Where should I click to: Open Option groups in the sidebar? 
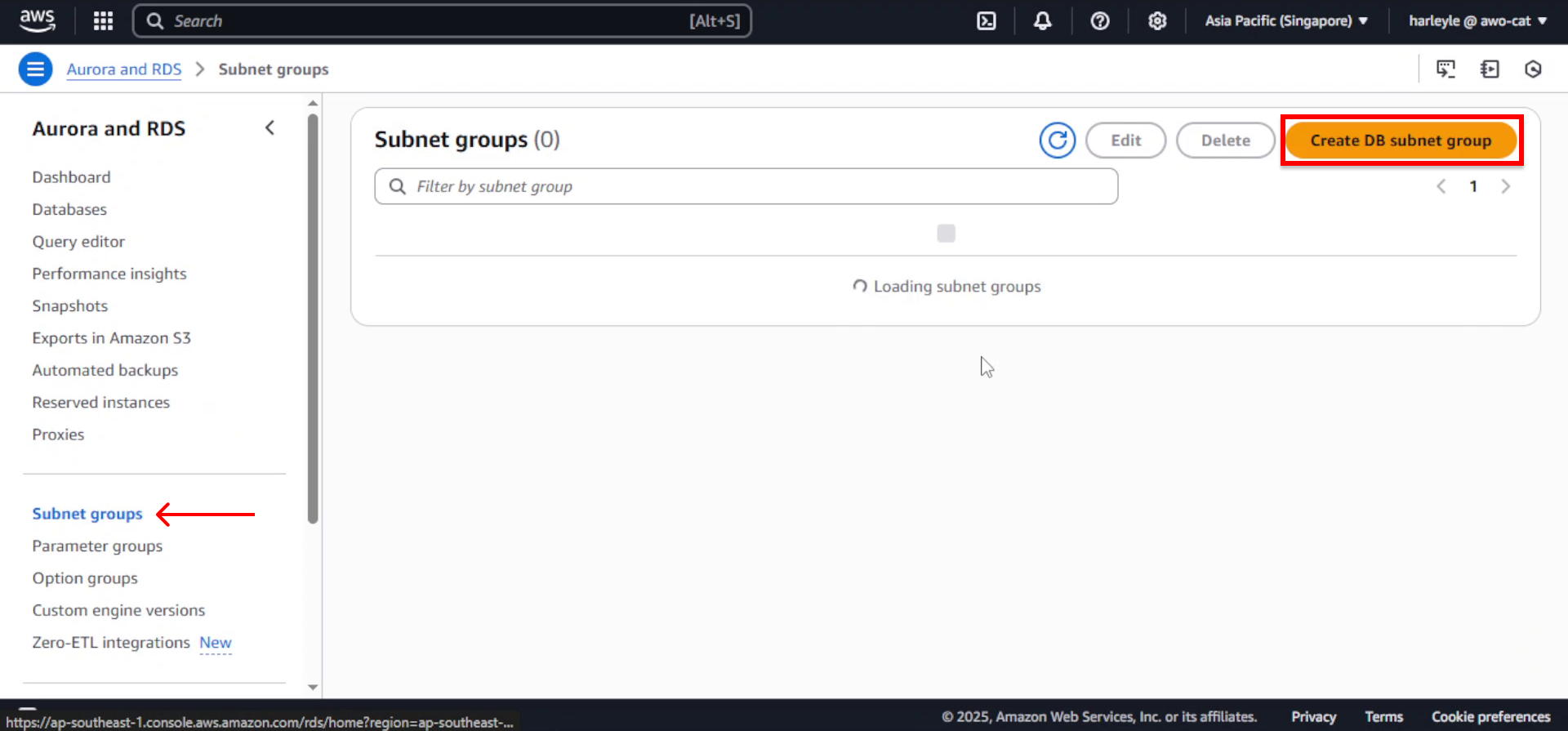pos(85,579)
